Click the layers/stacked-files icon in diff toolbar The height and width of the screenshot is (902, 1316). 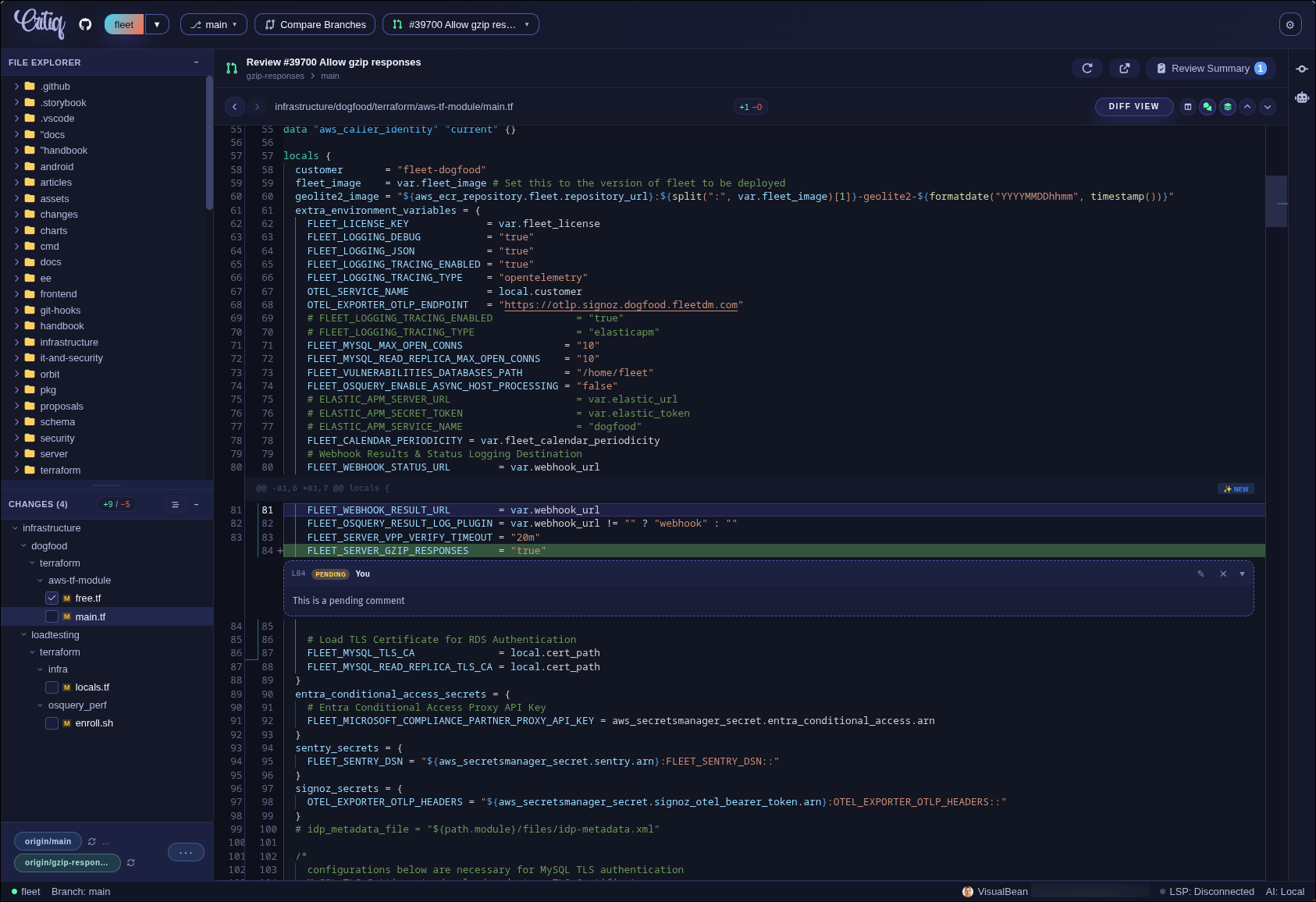point(1226,107)
